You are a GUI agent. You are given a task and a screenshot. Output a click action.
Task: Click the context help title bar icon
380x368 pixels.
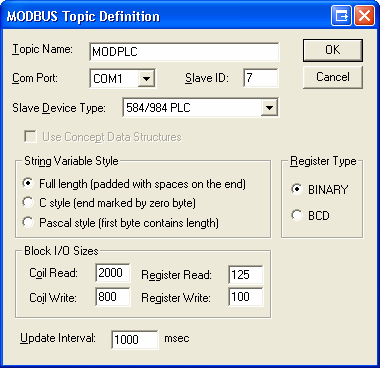341,16
